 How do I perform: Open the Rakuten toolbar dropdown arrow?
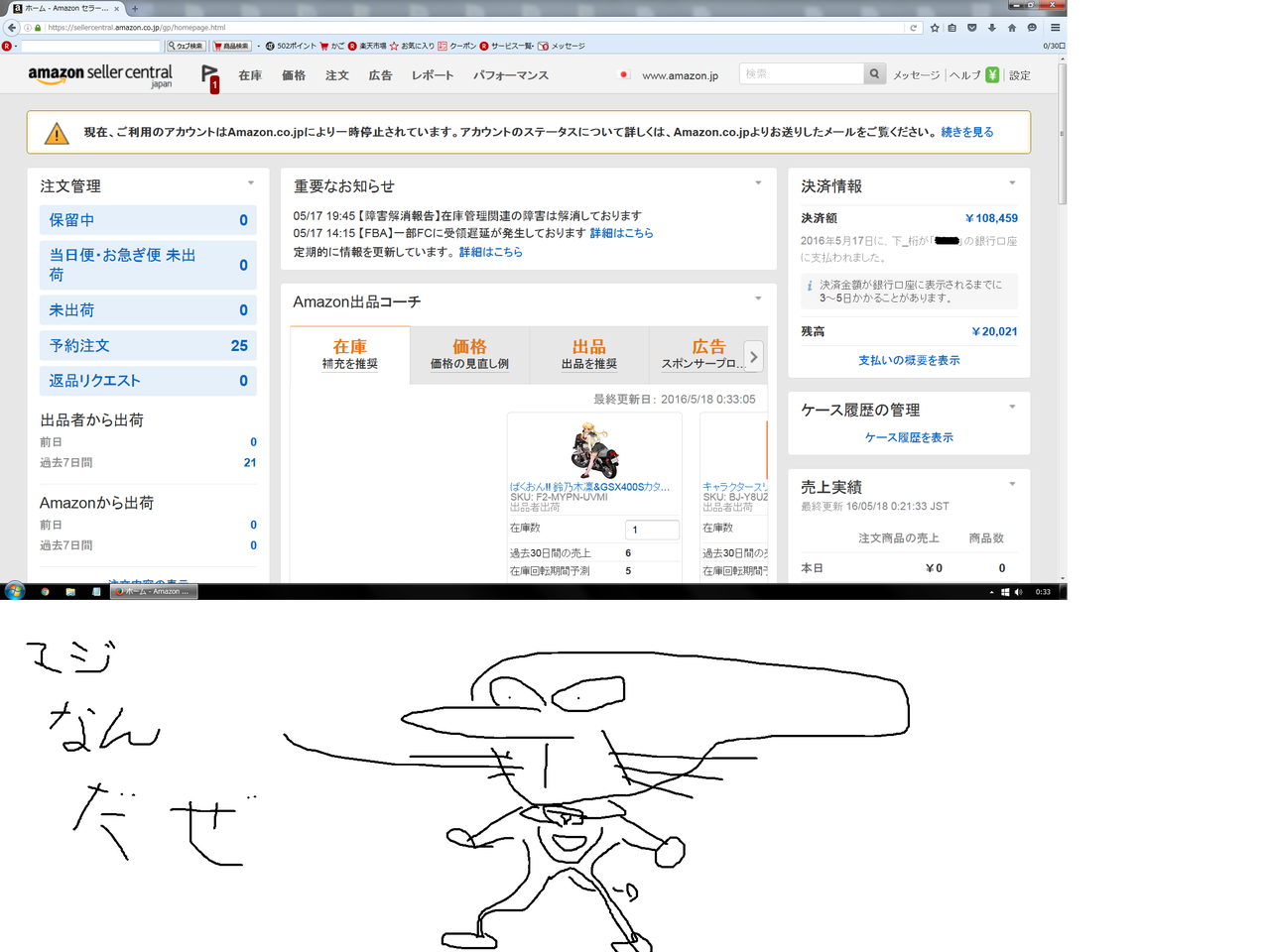pyautogui.click(x=16, y=46)
